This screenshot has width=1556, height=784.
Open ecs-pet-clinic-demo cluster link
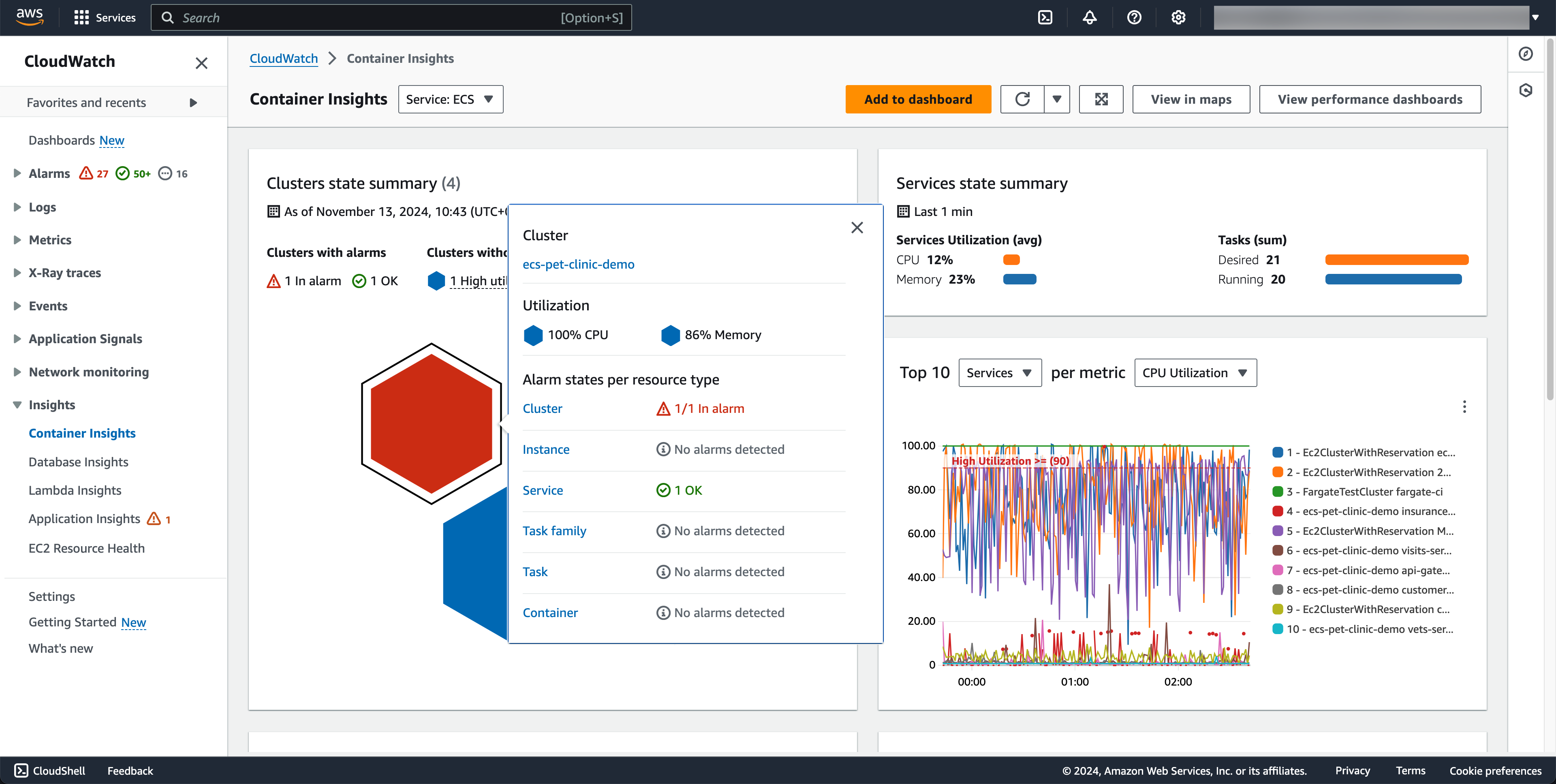click(x=578, y=265)
